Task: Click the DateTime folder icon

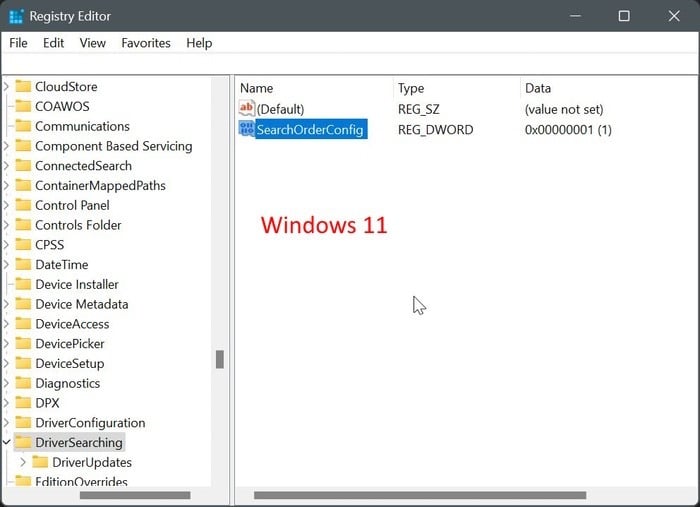Action: [x=23, y=264]
